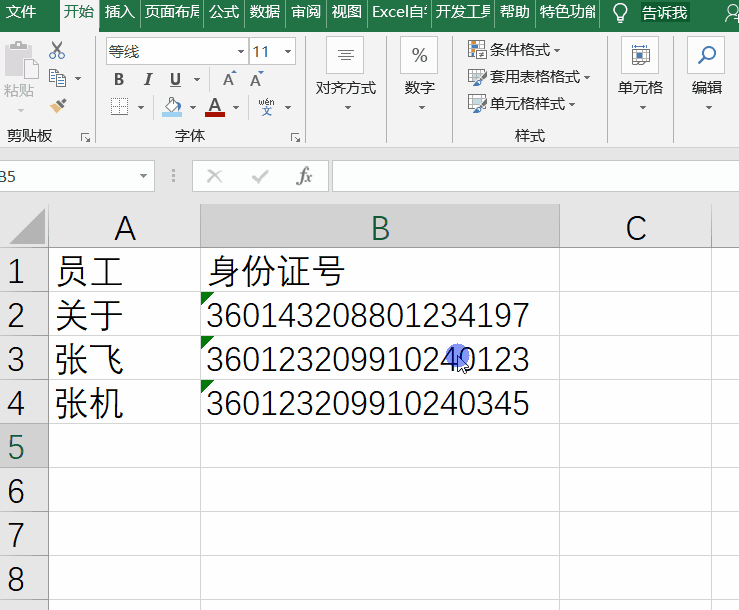739x610 pixels.
Task: Select column C header
Action: point(635,227)
